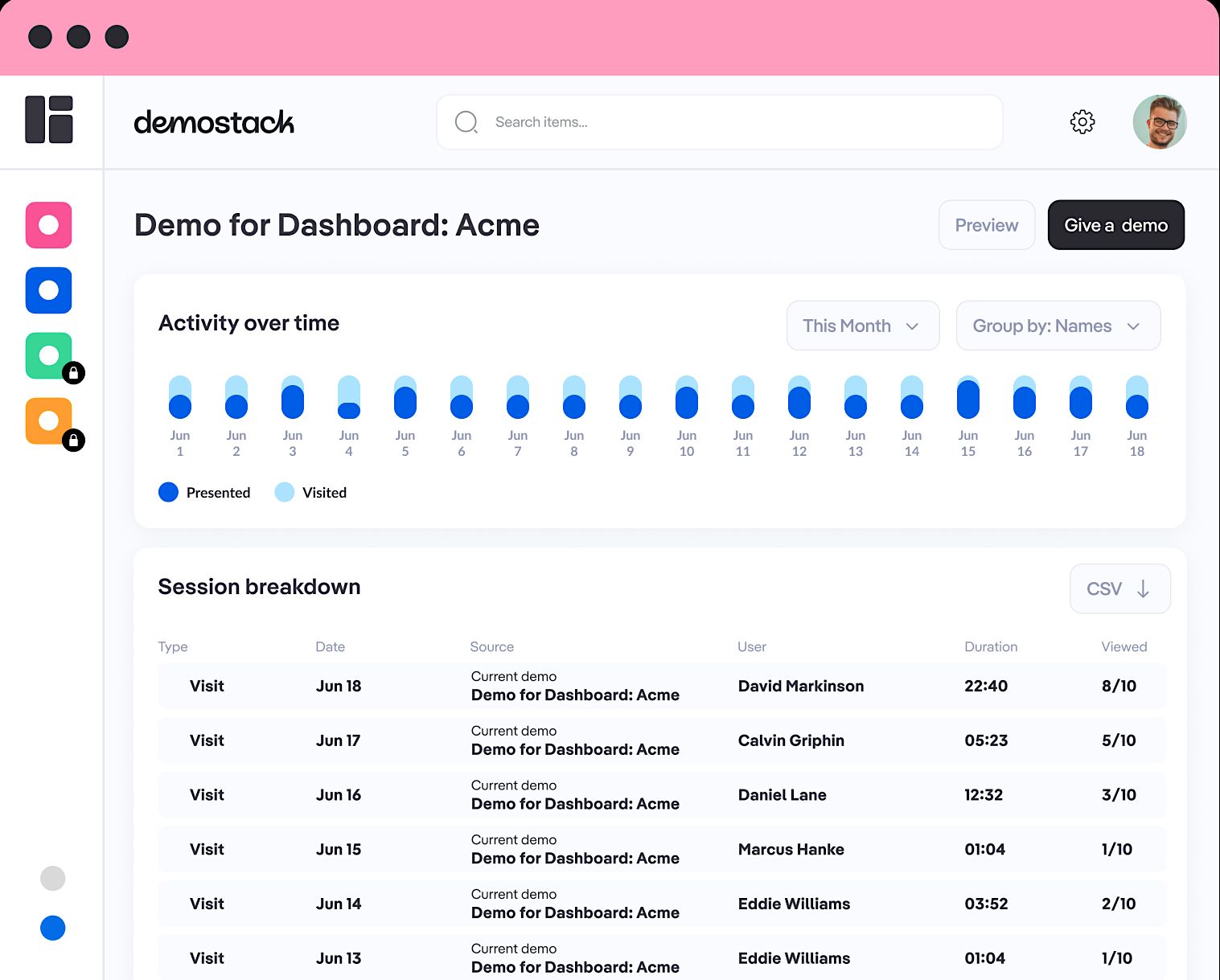
Task: Open the locked orange sidebar app icon
Action: 49,420
